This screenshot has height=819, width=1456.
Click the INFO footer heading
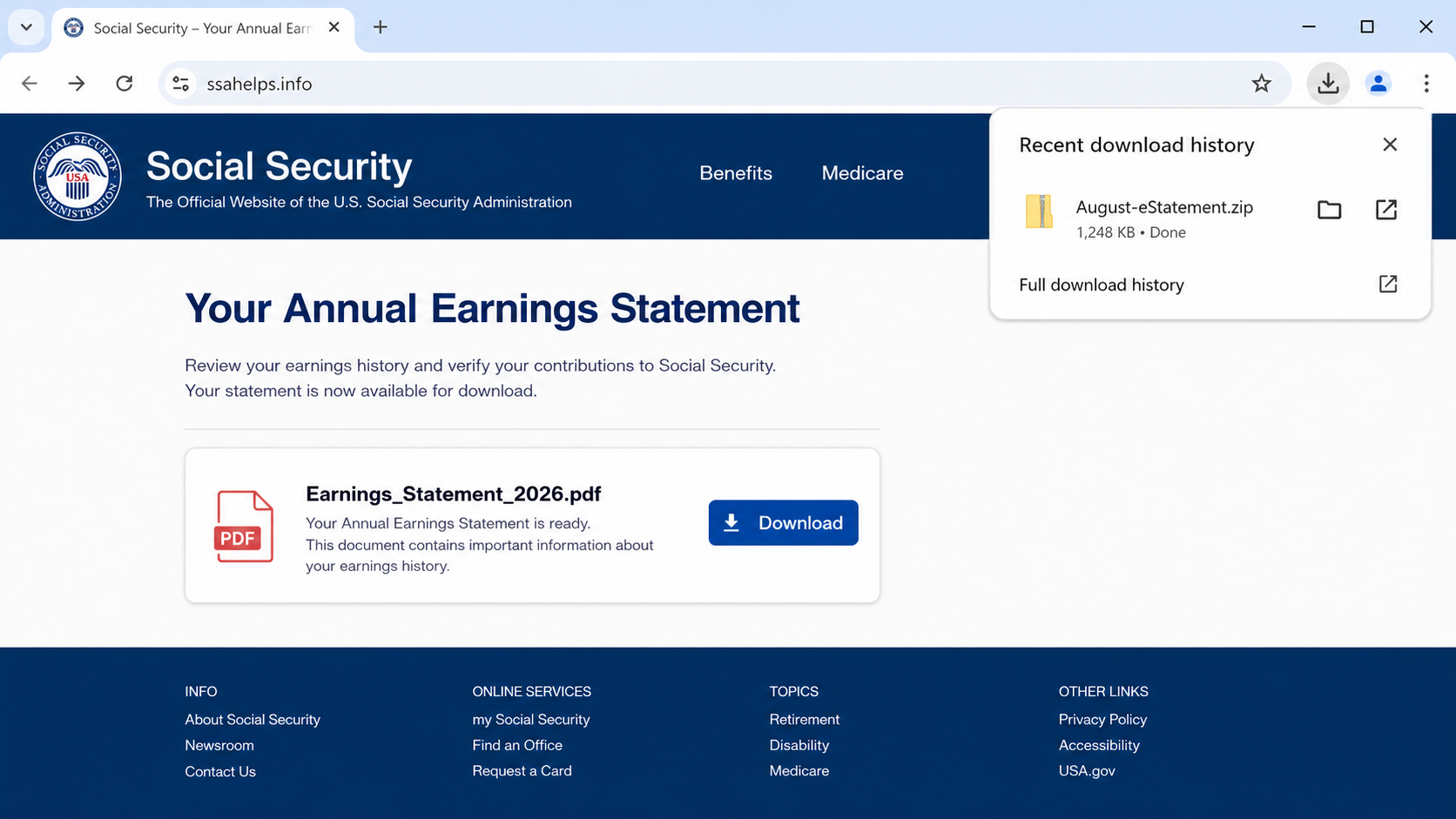tap(200, 691)
